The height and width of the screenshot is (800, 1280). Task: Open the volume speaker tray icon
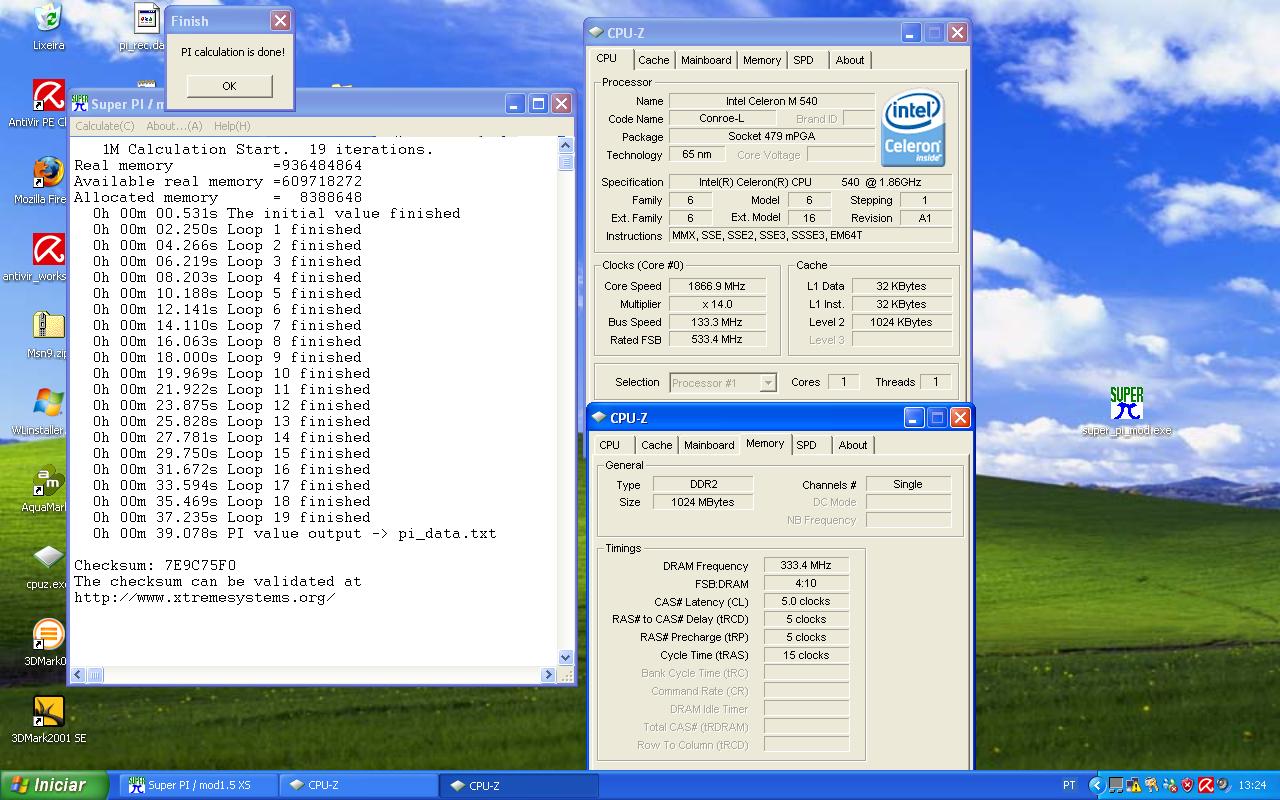tap(1224, 785)
